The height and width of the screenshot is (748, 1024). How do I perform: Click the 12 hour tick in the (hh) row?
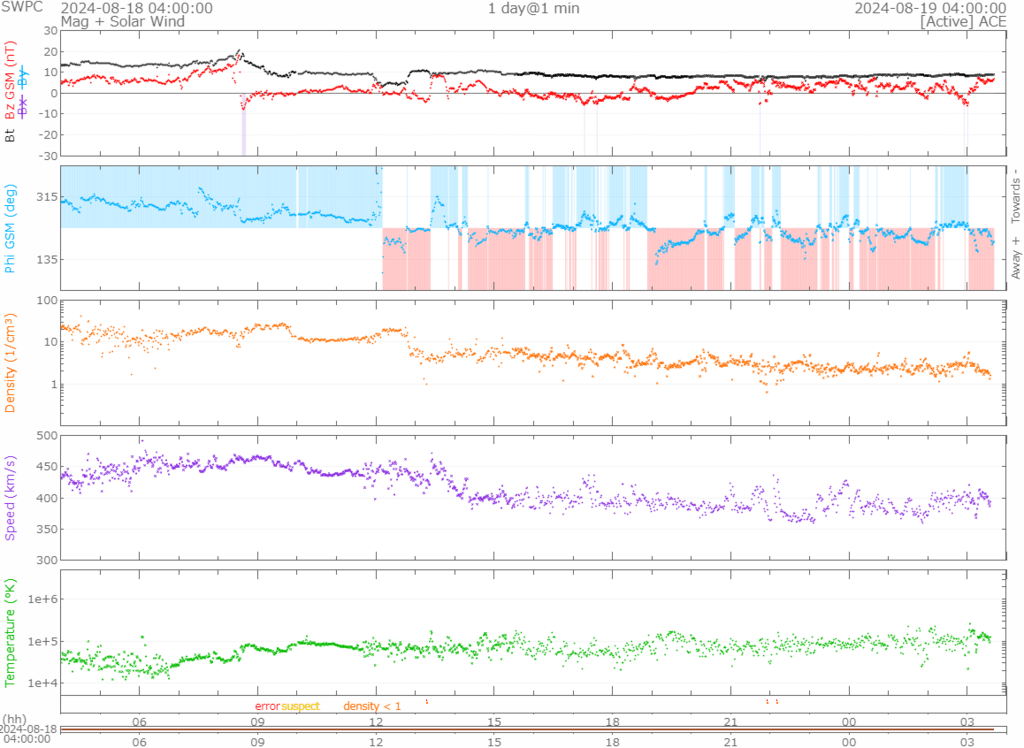click(x=376, y=722)
